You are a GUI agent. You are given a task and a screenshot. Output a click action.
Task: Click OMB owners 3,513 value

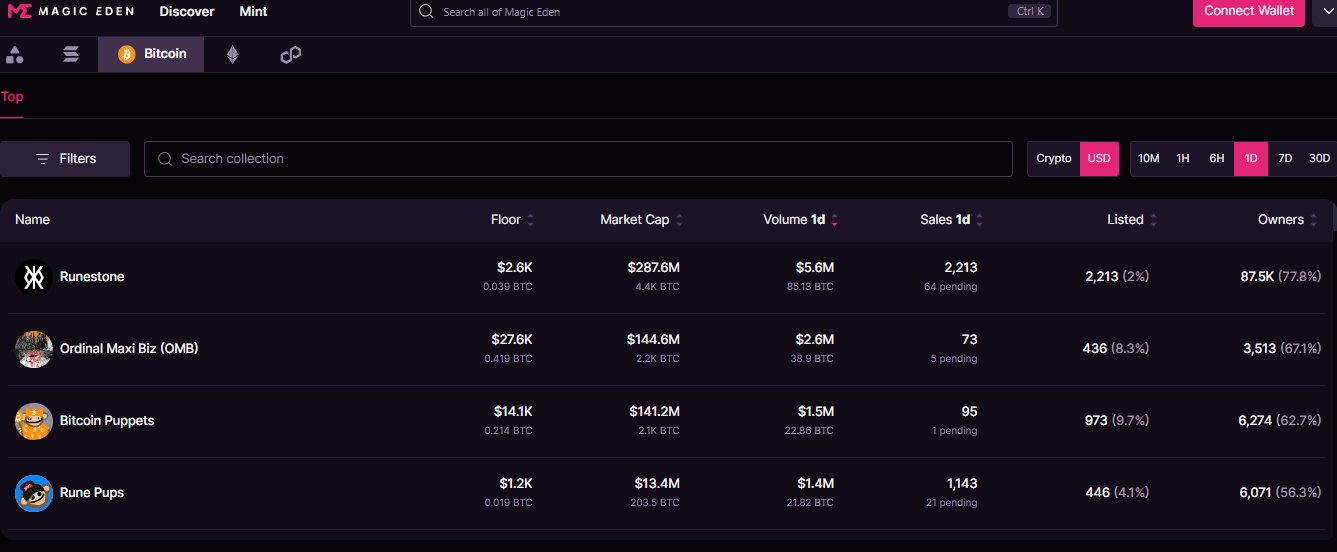tap(1259, 349)
